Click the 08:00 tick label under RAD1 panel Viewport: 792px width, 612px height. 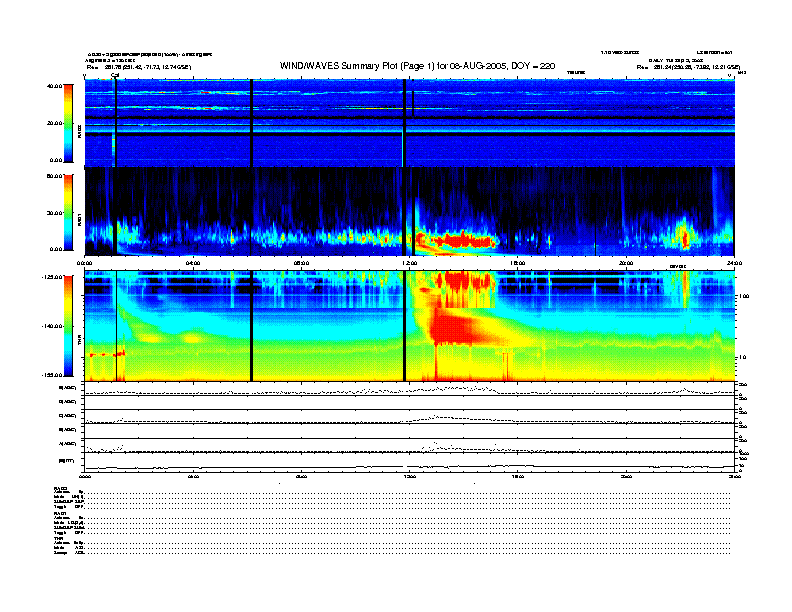coord(301,263)
